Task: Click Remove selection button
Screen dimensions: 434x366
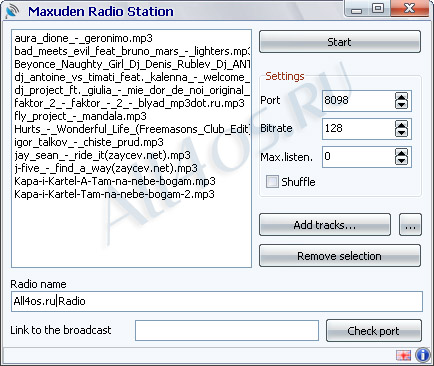Action: point(340,256)
